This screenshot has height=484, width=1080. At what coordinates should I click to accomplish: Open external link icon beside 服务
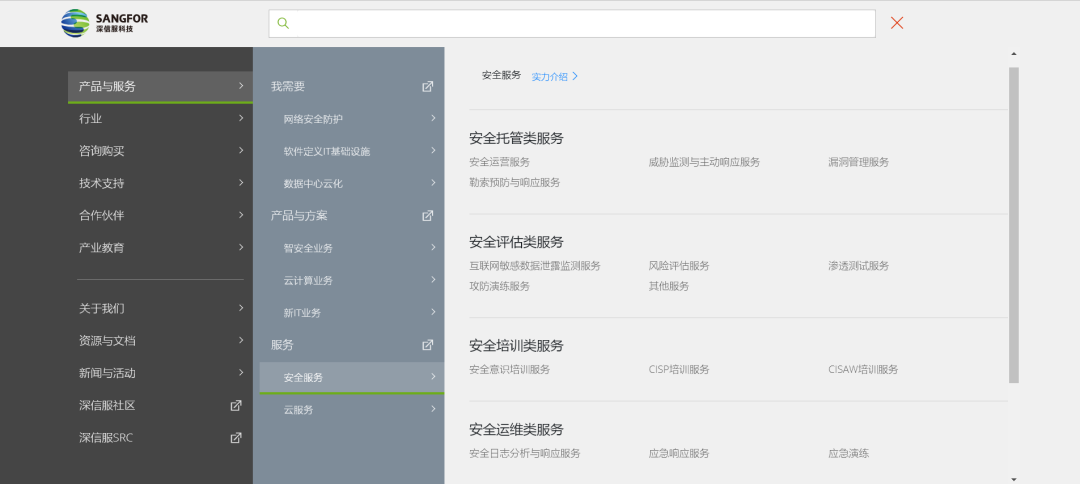428,345
